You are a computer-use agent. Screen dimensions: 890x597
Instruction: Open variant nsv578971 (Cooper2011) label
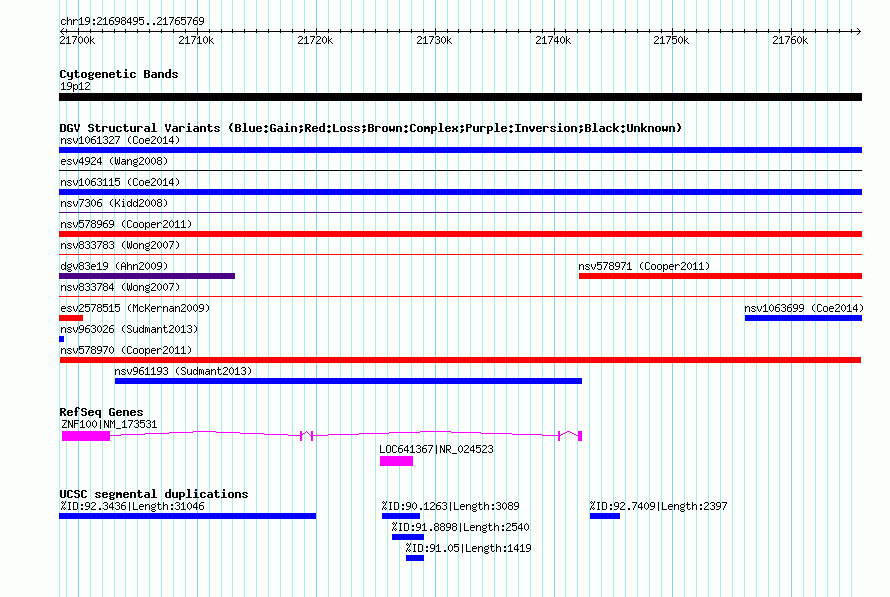[644, 266]
